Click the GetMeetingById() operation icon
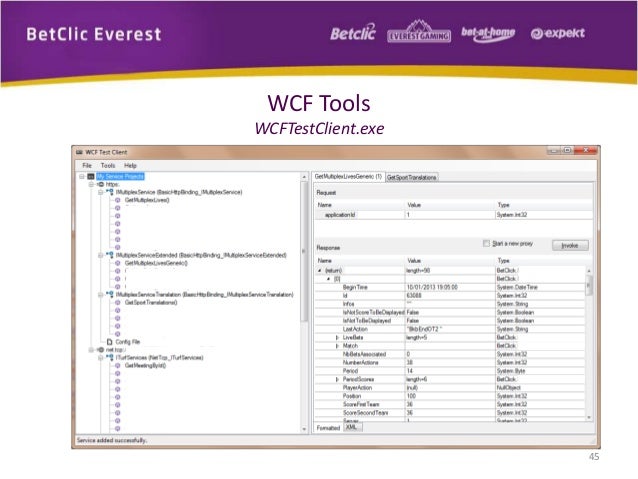638x479 pixels. click(x=118, y=365)
